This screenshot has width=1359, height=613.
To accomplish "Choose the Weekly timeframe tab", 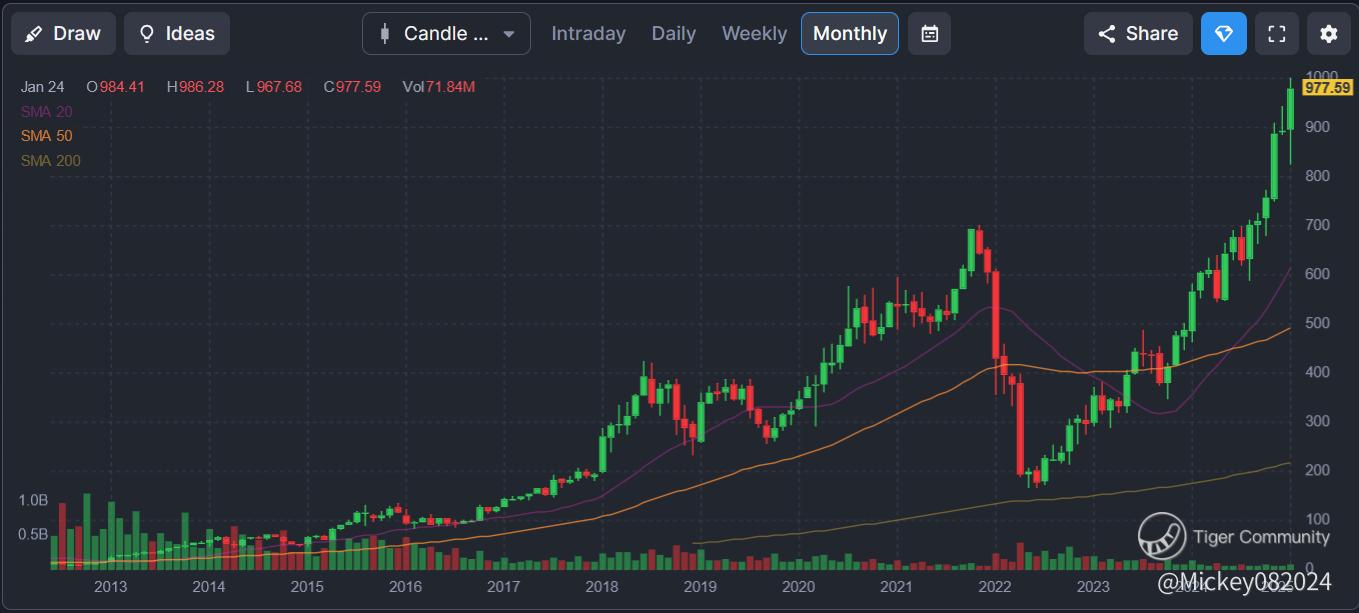I will 754,34.
